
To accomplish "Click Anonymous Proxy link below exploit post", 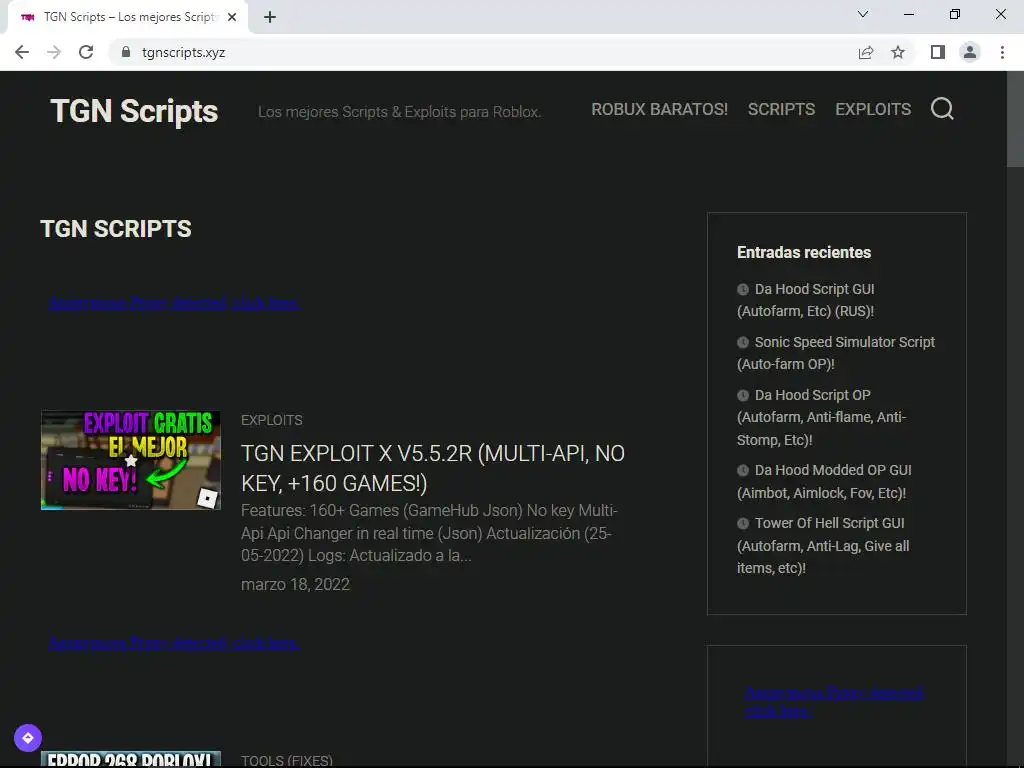I will [174, 643].
